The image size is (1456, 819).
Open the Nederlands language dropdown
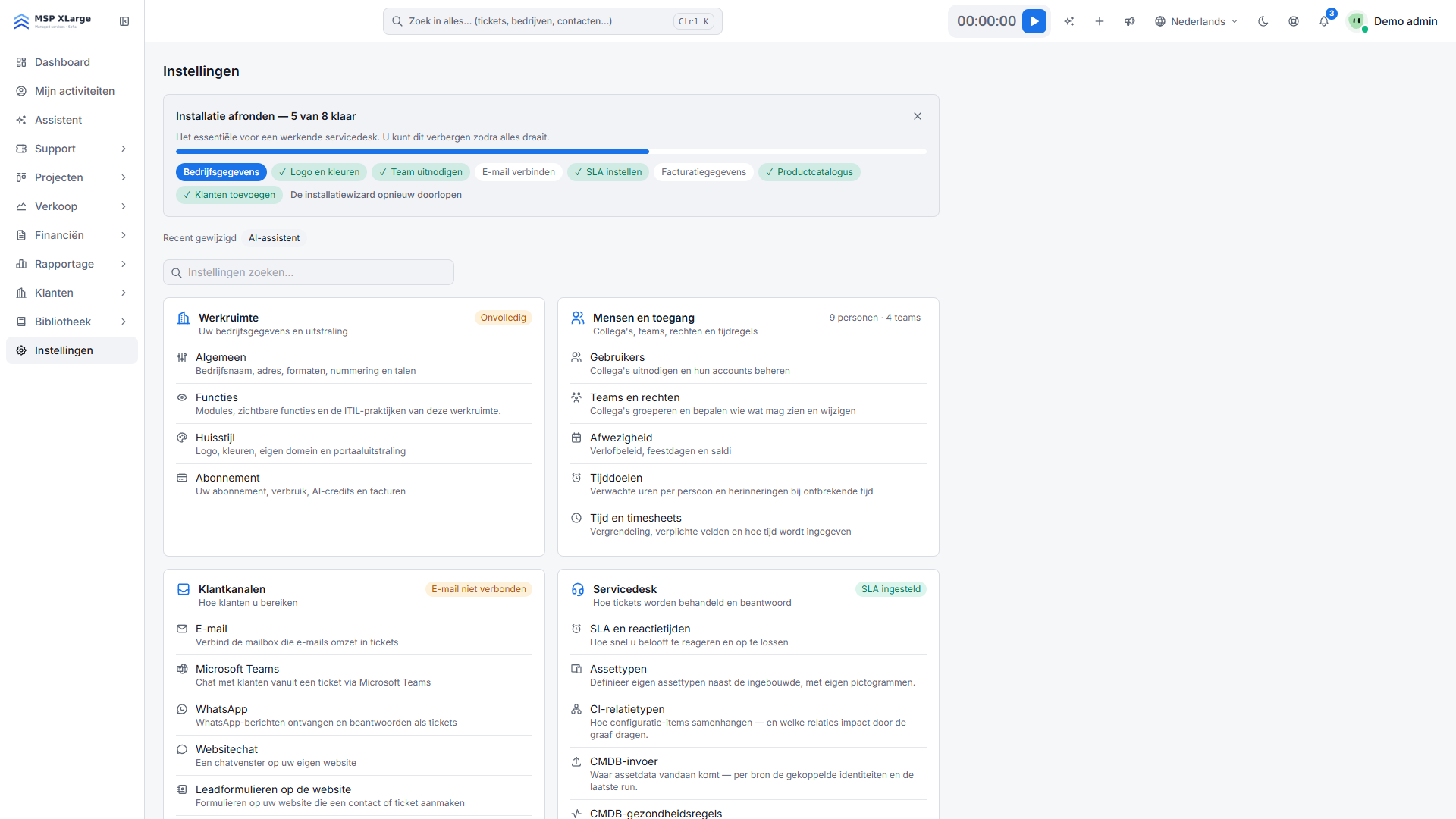tap(1197, 21)
